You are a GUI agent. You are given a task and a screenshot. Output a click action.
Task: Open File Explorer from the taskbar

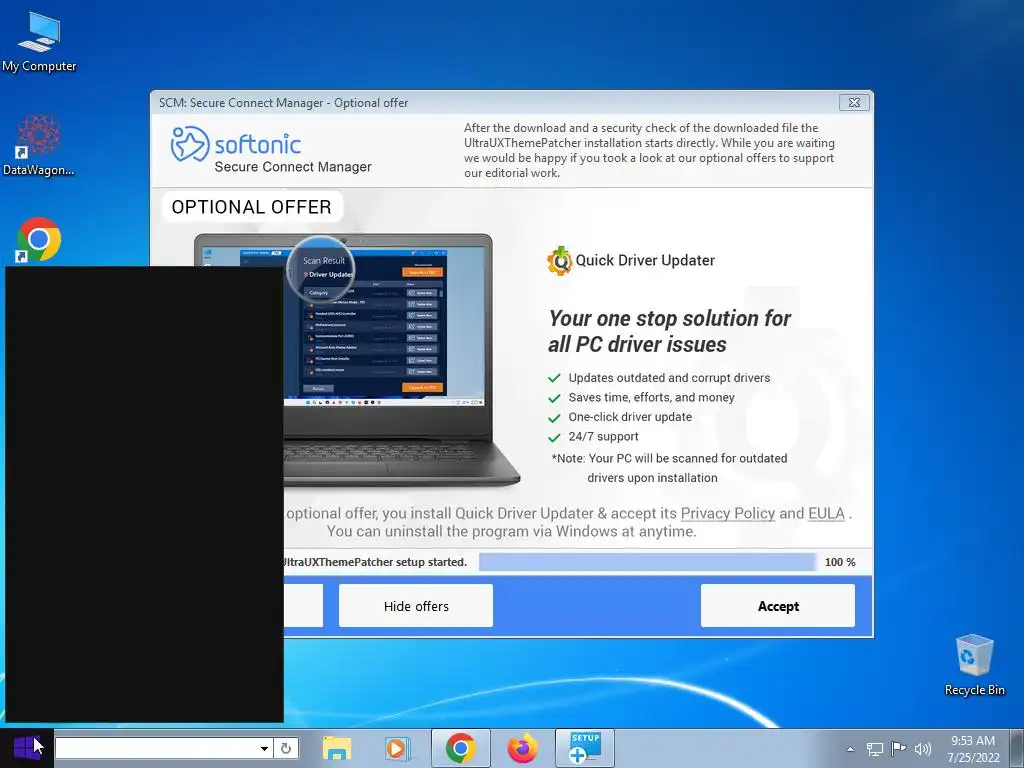[337, 748]
